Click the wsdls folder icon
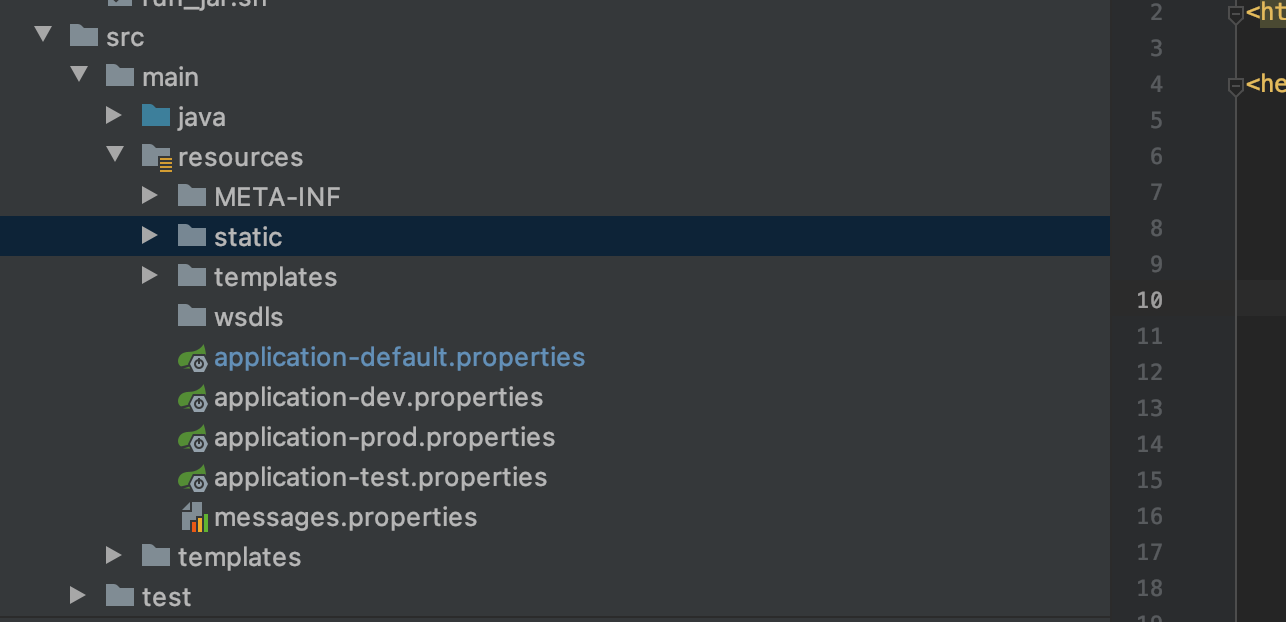The image size is (1286, 622). (192, 316)
